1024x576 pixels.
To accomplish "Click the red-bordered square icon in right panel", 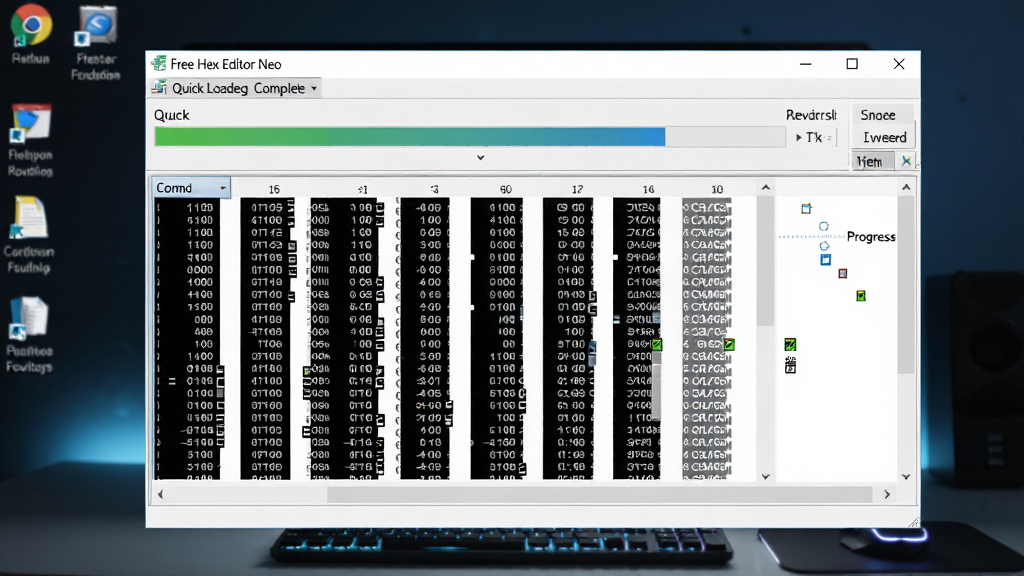I will point(843,274).
